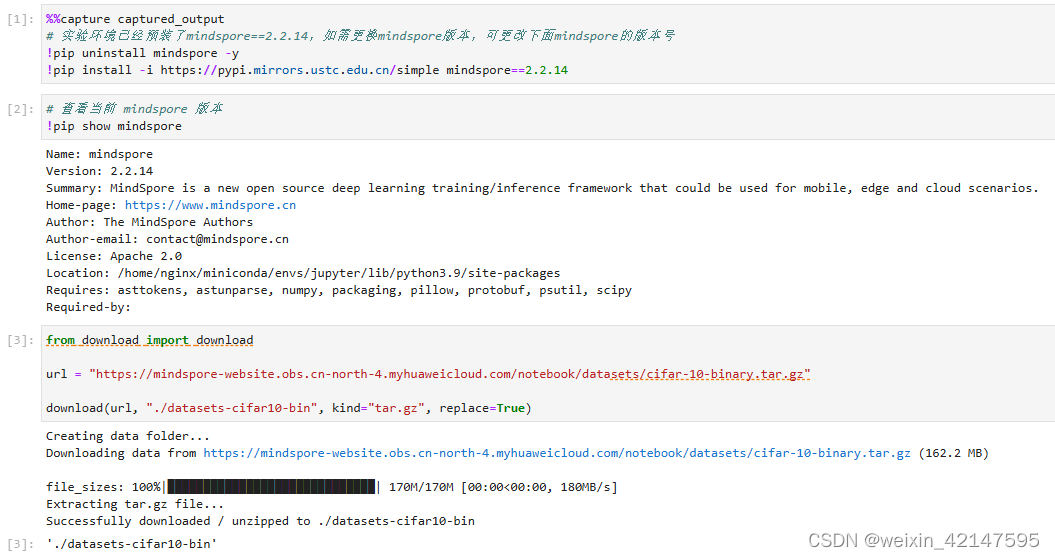Click the contact@mindspore.cn author email text

(217, 239)
